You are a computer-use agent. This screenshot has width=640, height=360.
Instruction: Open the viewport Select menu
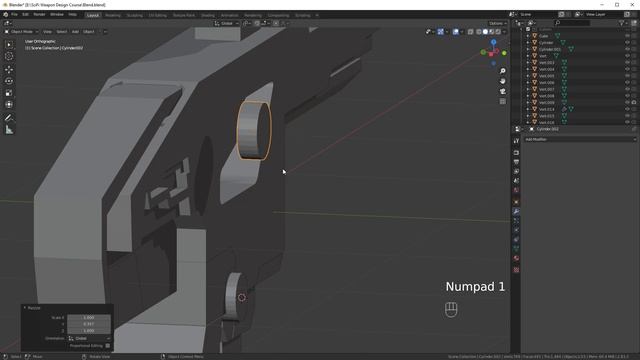(x=62, y=31)
